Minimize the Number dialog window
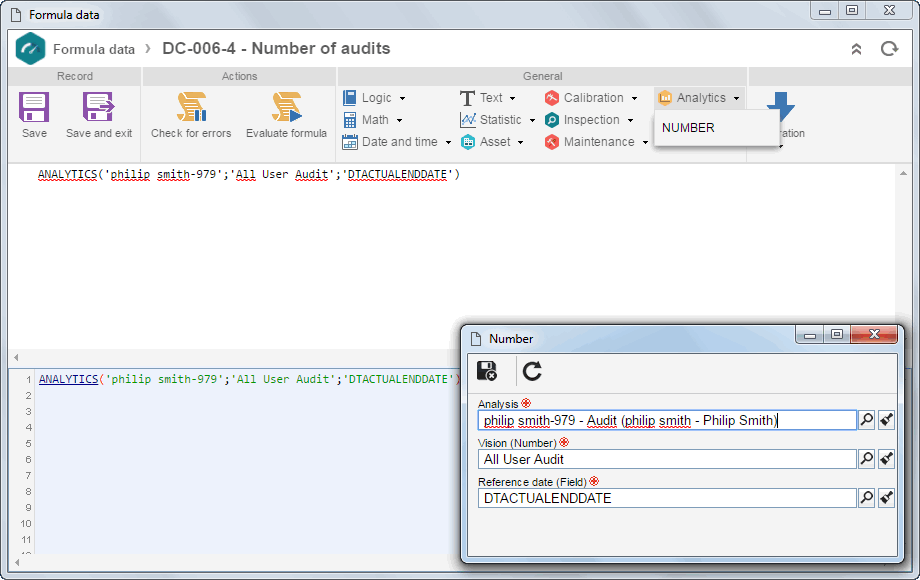This screenshot has height=580, width=920. 810,334
